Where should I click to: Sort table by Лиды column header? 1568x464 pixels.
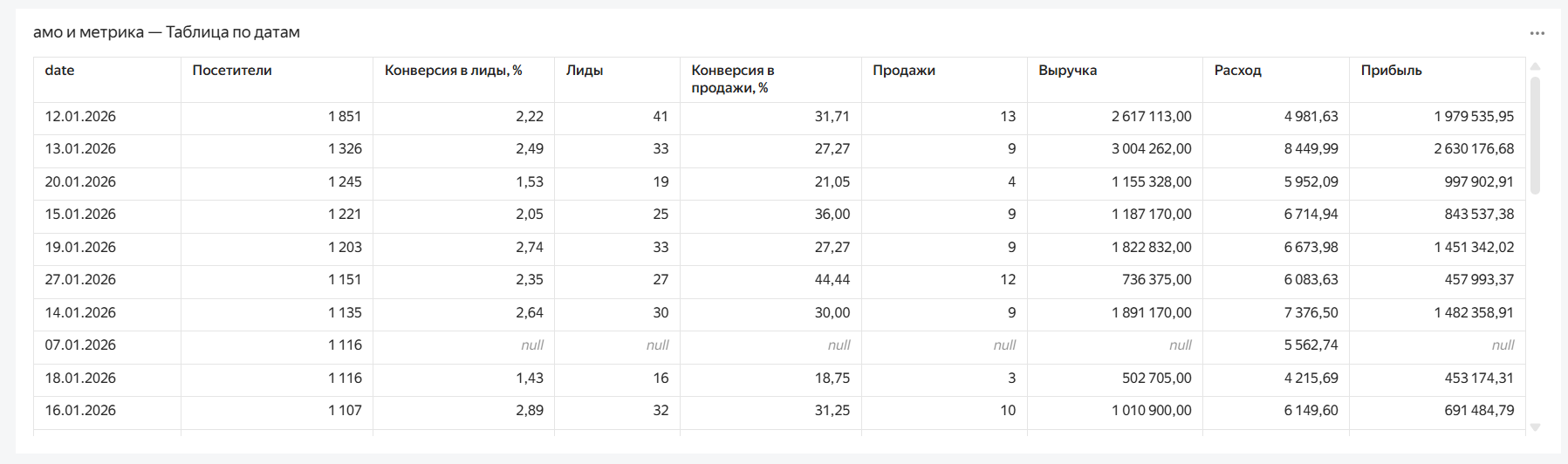[x=585, y=70]
